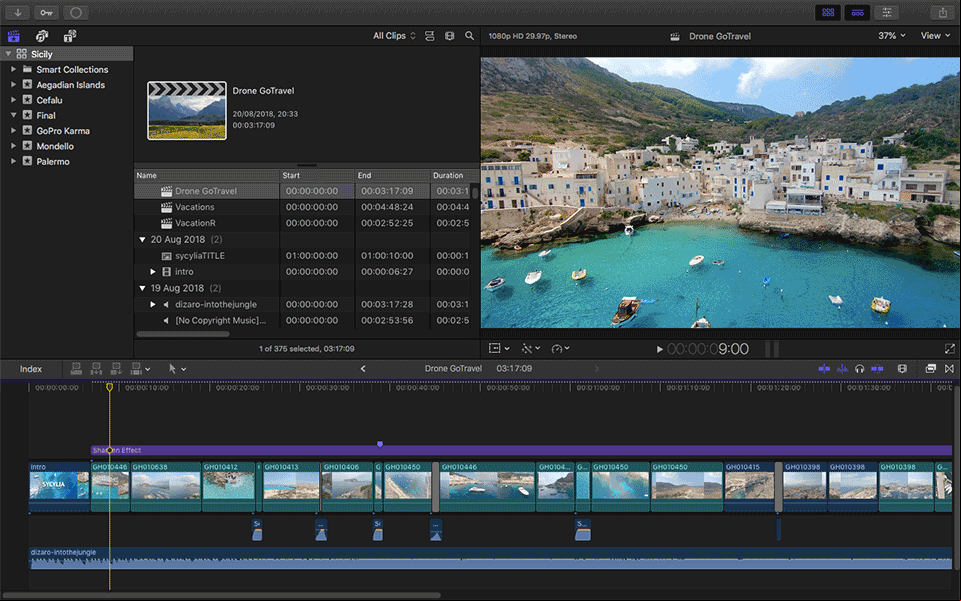Toggle video and audio skimming
This screenshot has width=961, height=601.
(x=824, y=369)
